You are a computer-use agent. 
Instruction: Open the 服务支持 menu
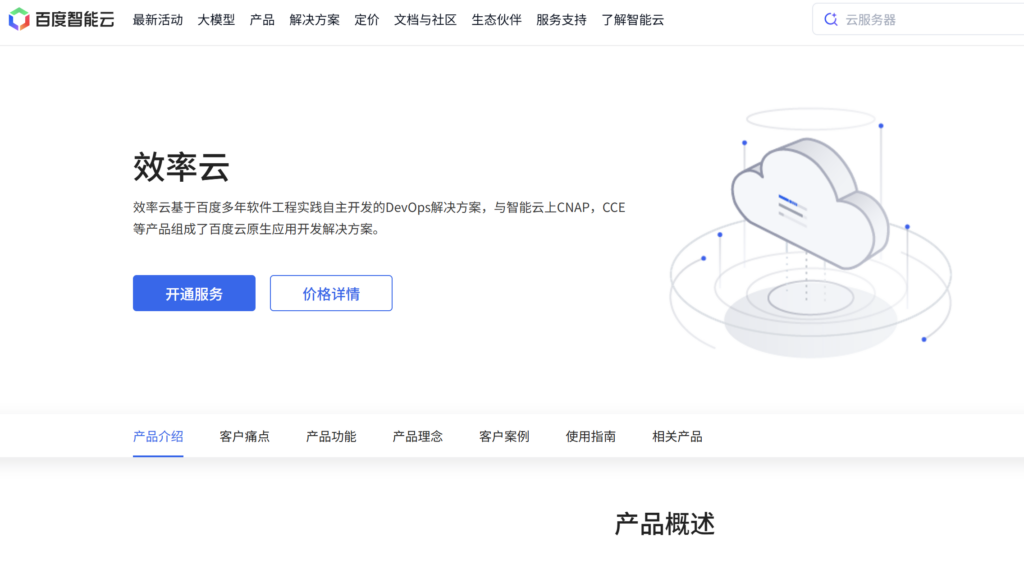[561, 20]
